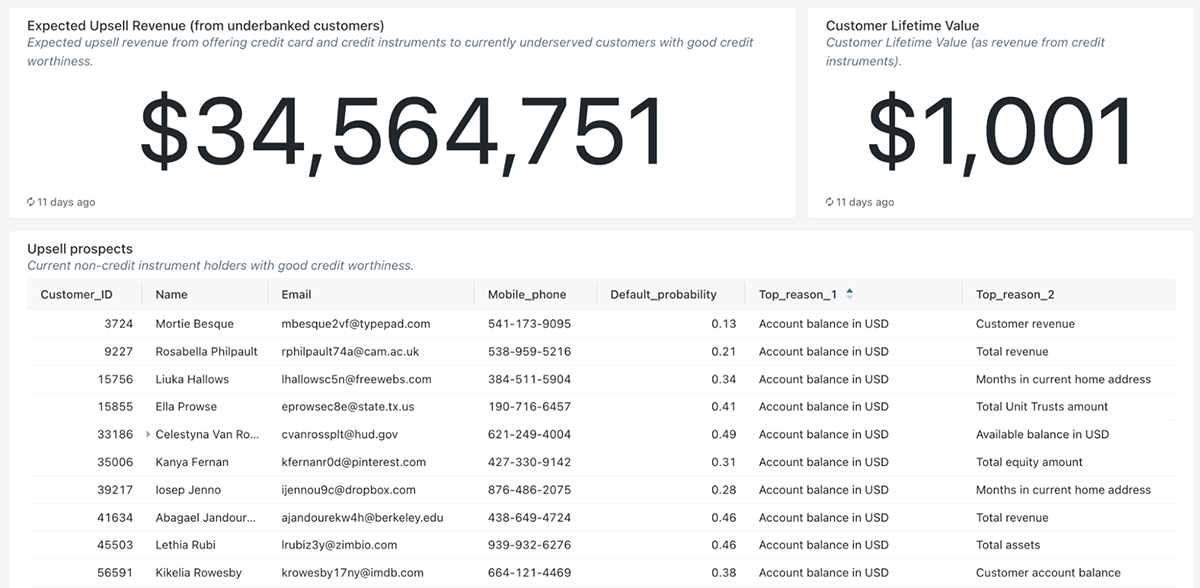Click Lethia Rubi's Total assets cell
This screenshot has height=588, width=1200.
tap(1007, 545)
